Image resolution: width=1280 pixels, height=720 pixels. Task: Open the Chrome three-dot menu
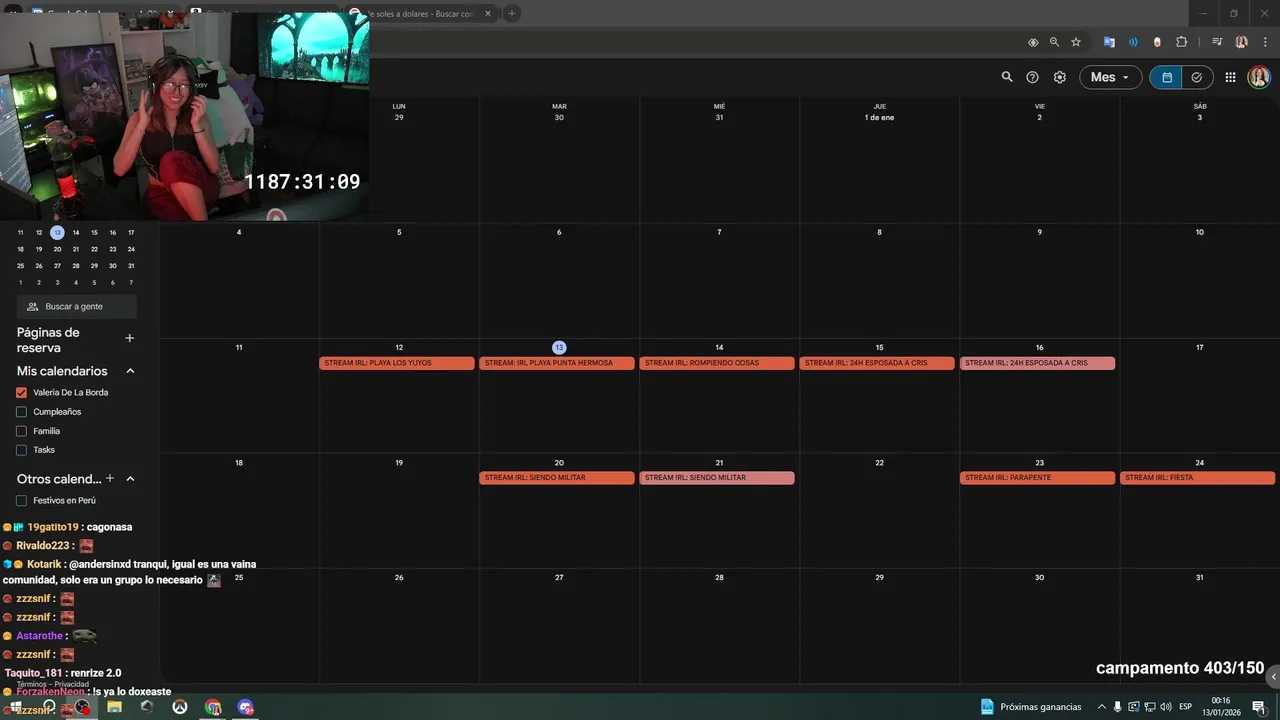click(1265, 42)
